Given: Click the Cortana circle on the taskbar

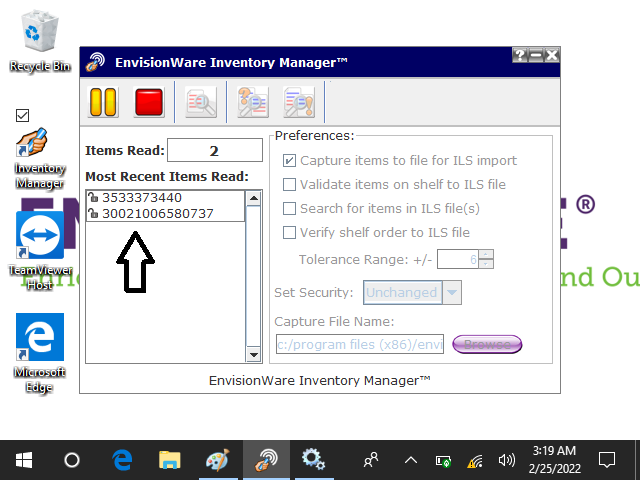Looking at the screenshot, I should (72, 460).
